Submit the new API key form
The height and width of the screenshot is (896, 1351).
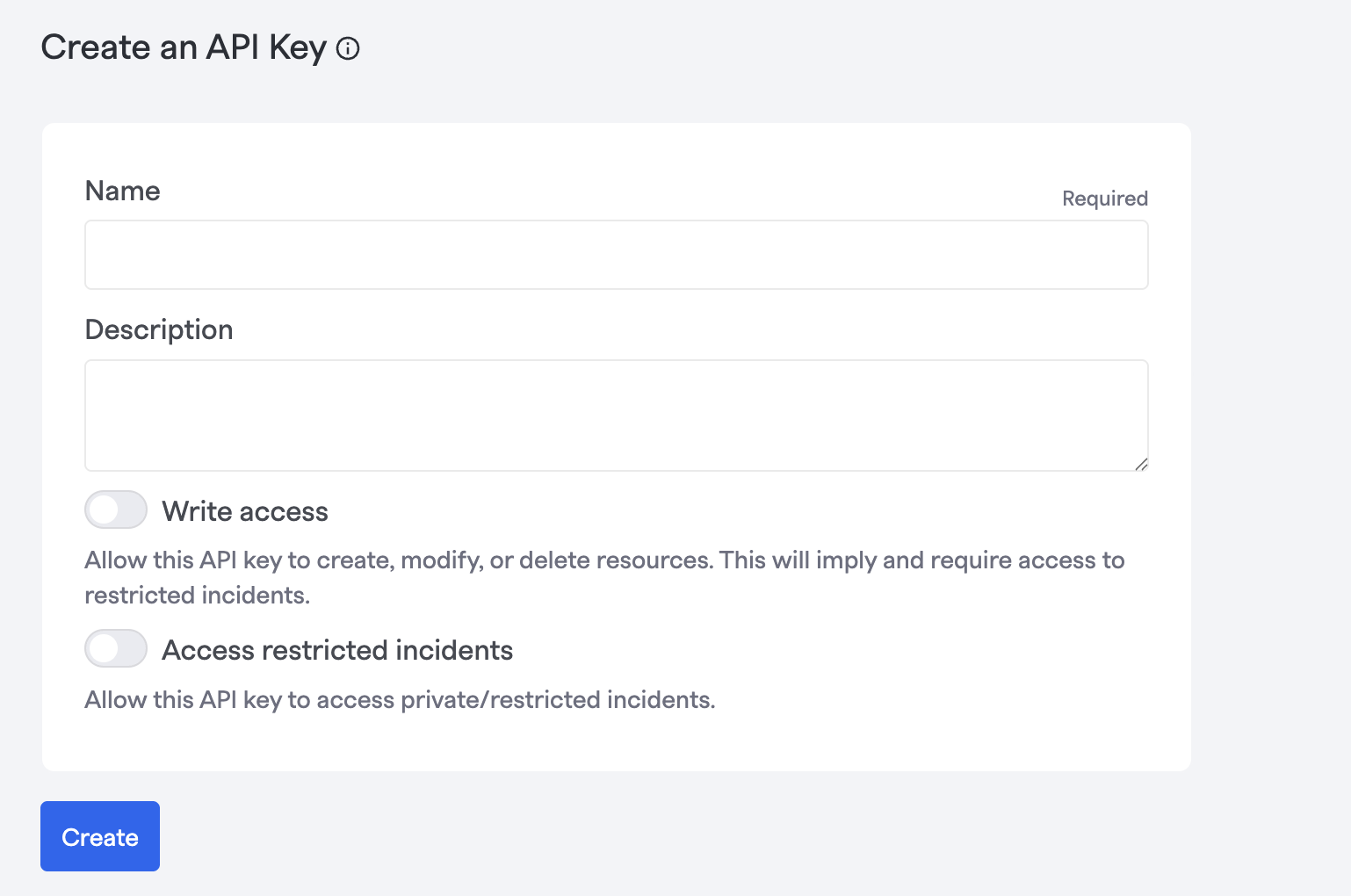[x=99, y=836]
